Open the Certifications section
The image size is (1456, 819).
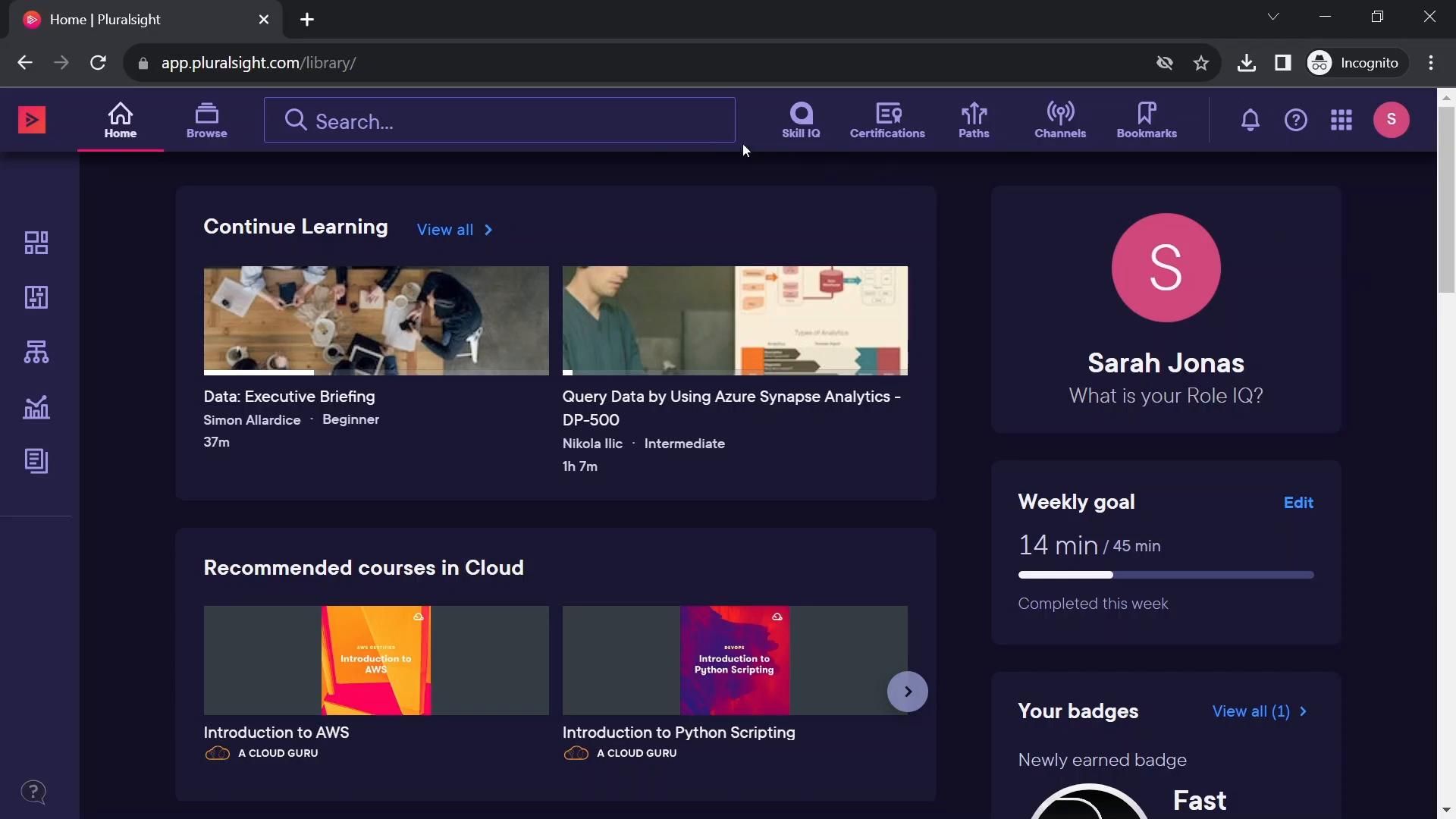pos(887,121)
